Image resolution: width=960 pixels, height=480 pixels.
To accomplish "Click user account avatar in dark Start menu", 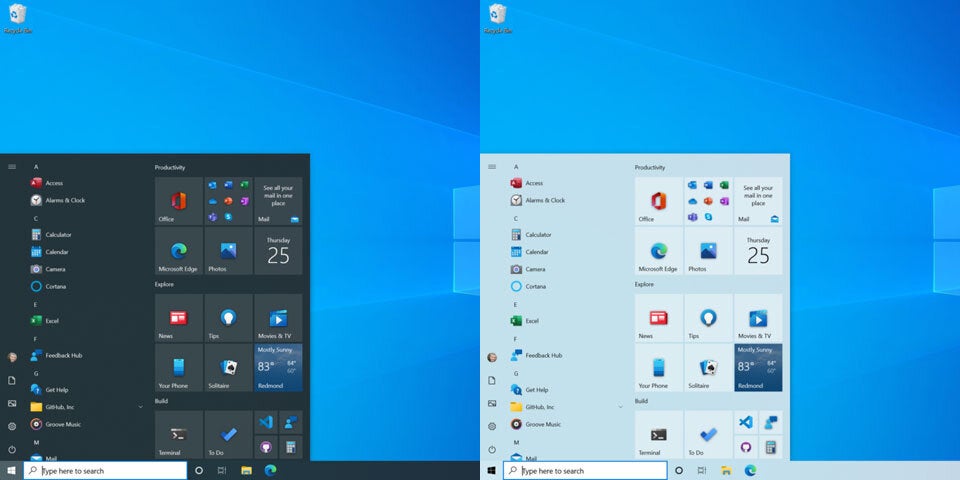I will (x=12, y=357).
